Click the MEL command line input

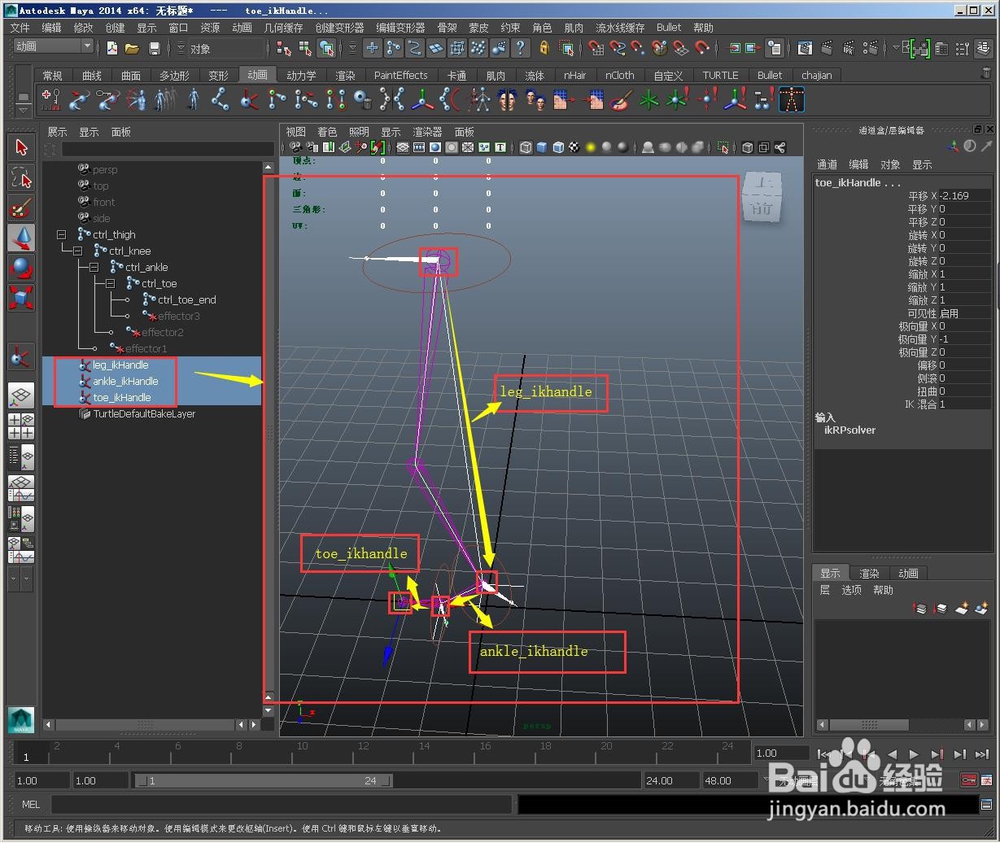pos(281,805)
